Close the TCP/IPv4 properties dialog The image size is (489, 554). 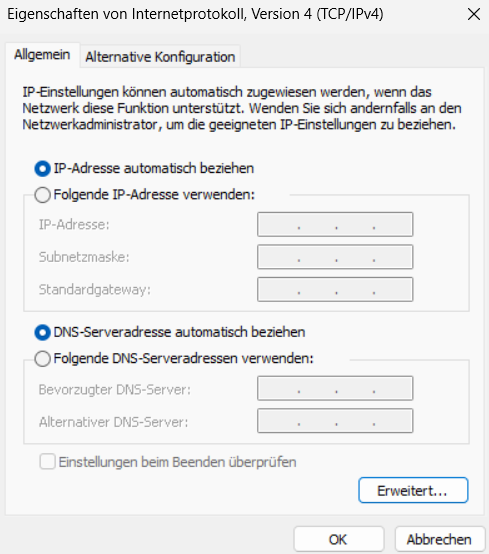pos(473,14)
